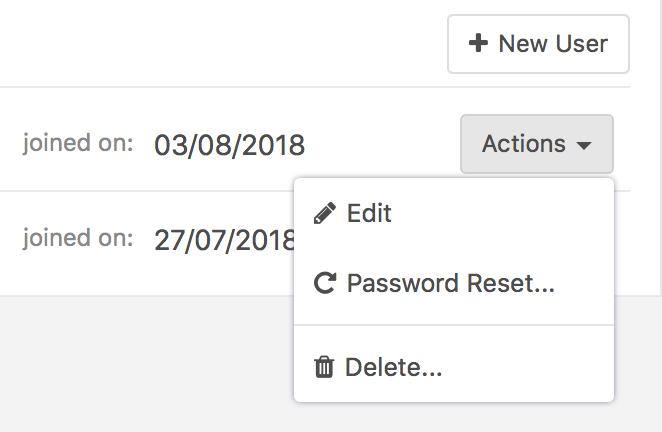Click the "New User" text label
662x432 pixels.
(553, 43)
